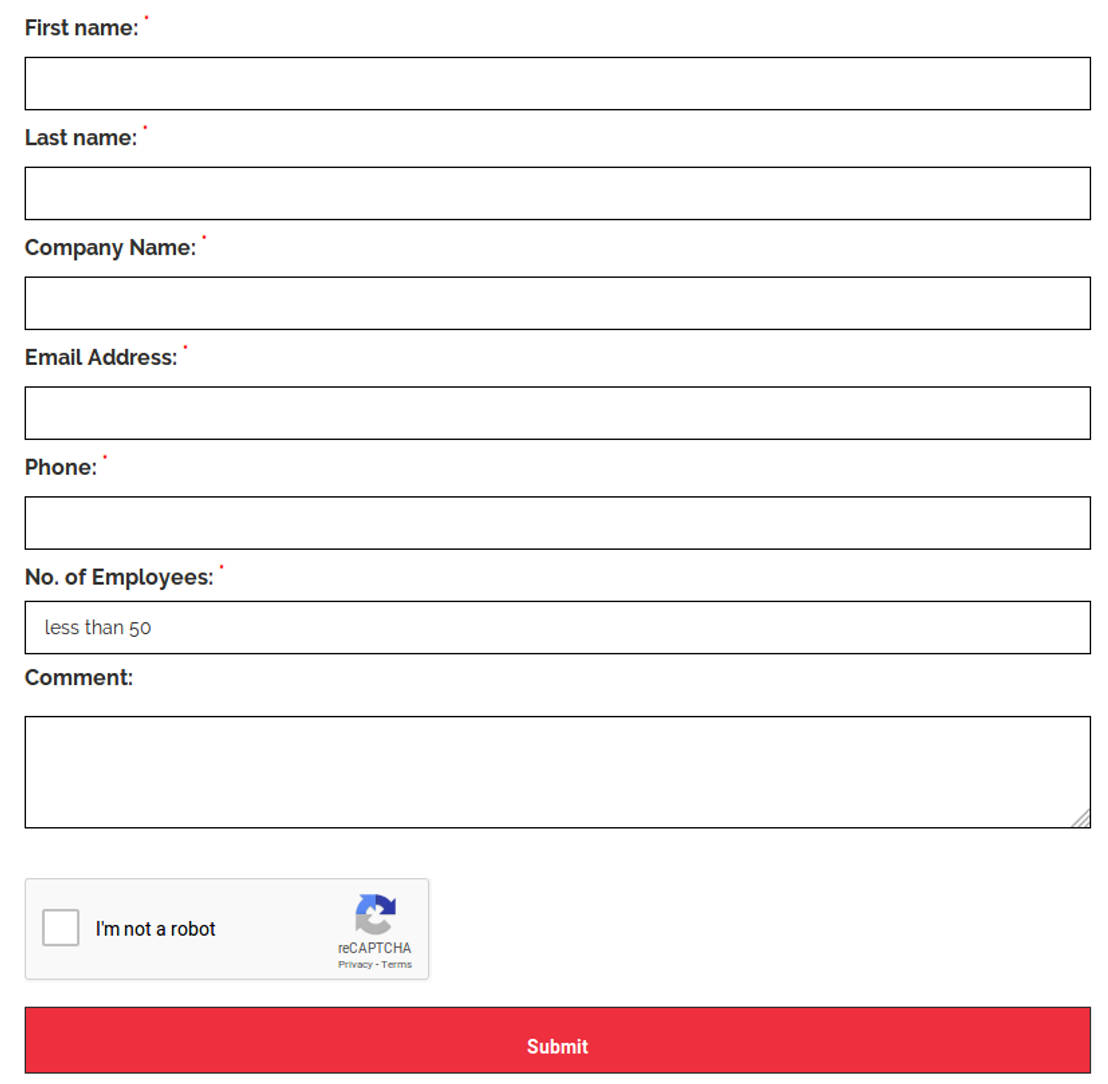Viewport: 1108px width, 1084px height.
Task: Open the reCAPTCHA Privacy link
Action: (355, 965)
